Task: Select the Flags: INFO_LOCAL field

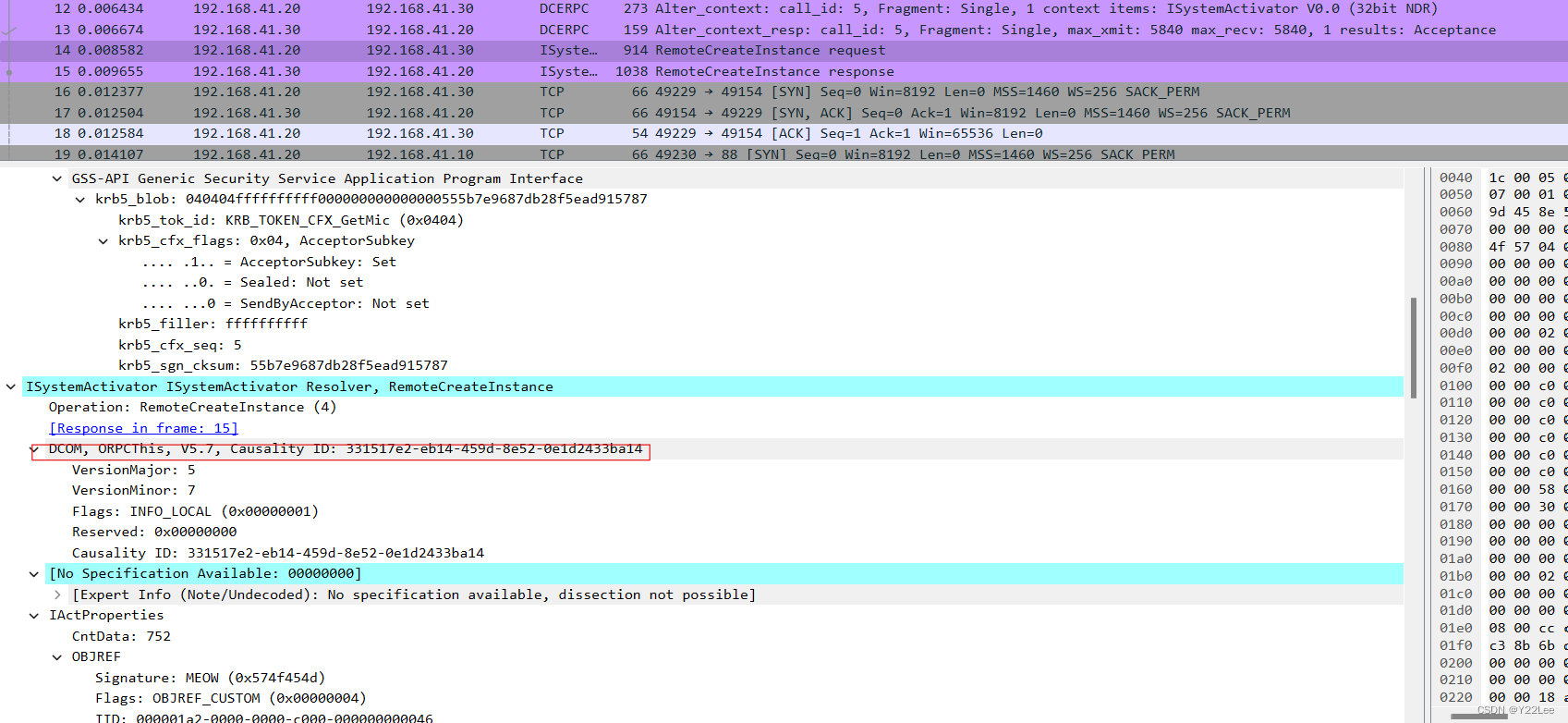Action: tap(195, 511)
